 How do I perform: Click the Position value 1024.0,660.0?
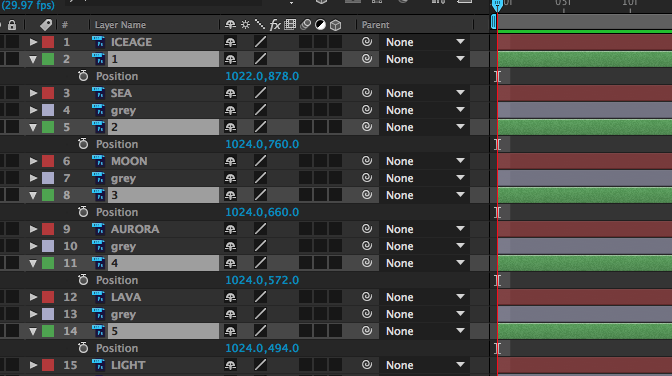(x=262, y=212)
